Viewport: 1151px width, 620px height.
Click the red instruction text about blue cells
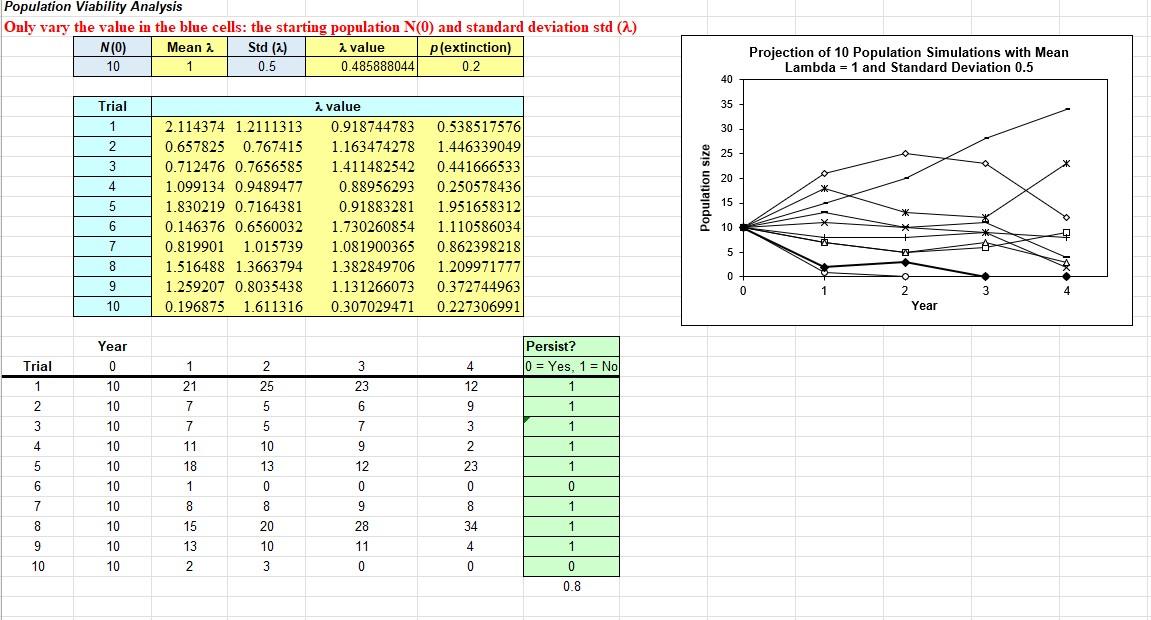320,27
